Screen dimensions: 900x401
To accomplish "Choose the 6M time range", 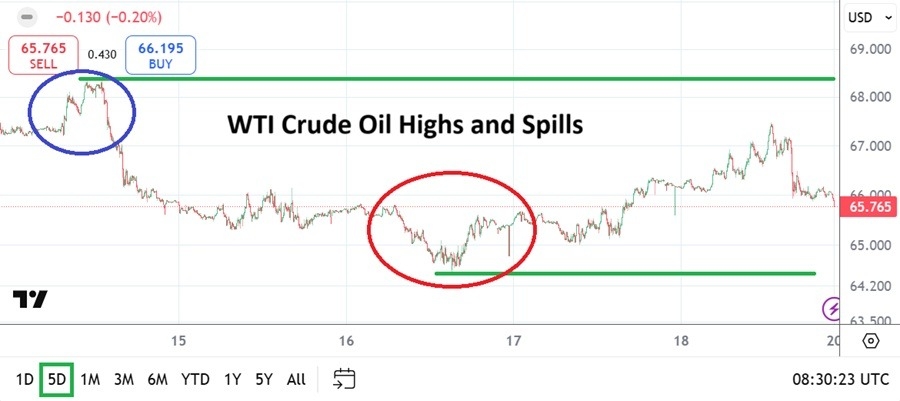I will (157, 380).
